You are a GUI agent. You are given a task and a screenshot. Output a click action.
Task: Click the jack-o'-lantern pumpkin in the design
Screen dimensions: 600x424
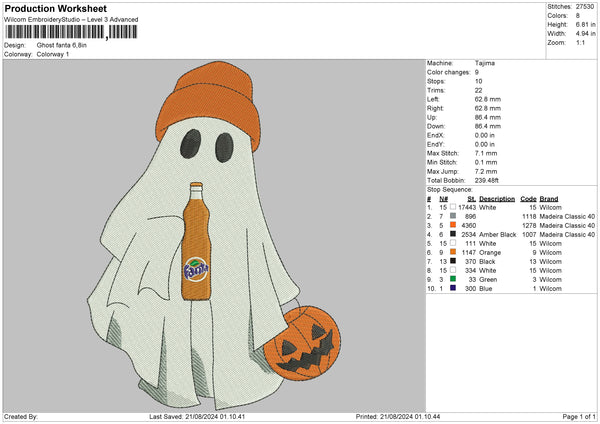[x=302, y=342]
